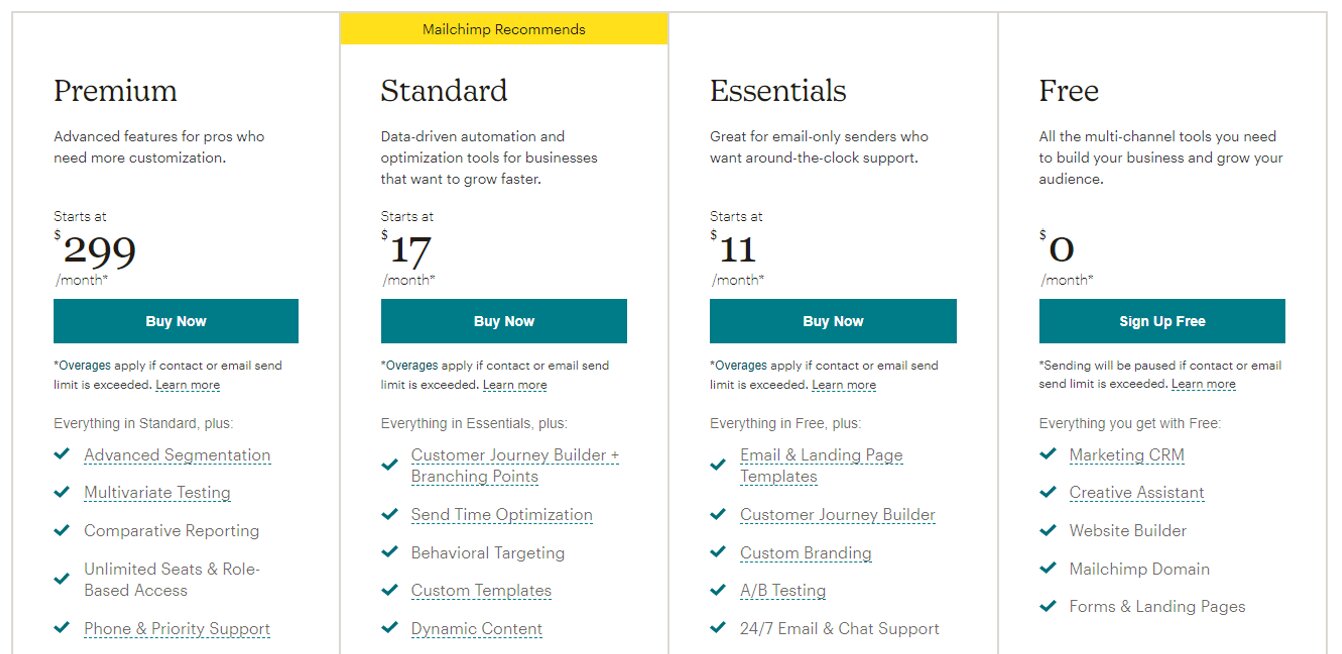Click the checkmark beside Customer Journey Builder
1342x654 pixels.
(718, 514)
